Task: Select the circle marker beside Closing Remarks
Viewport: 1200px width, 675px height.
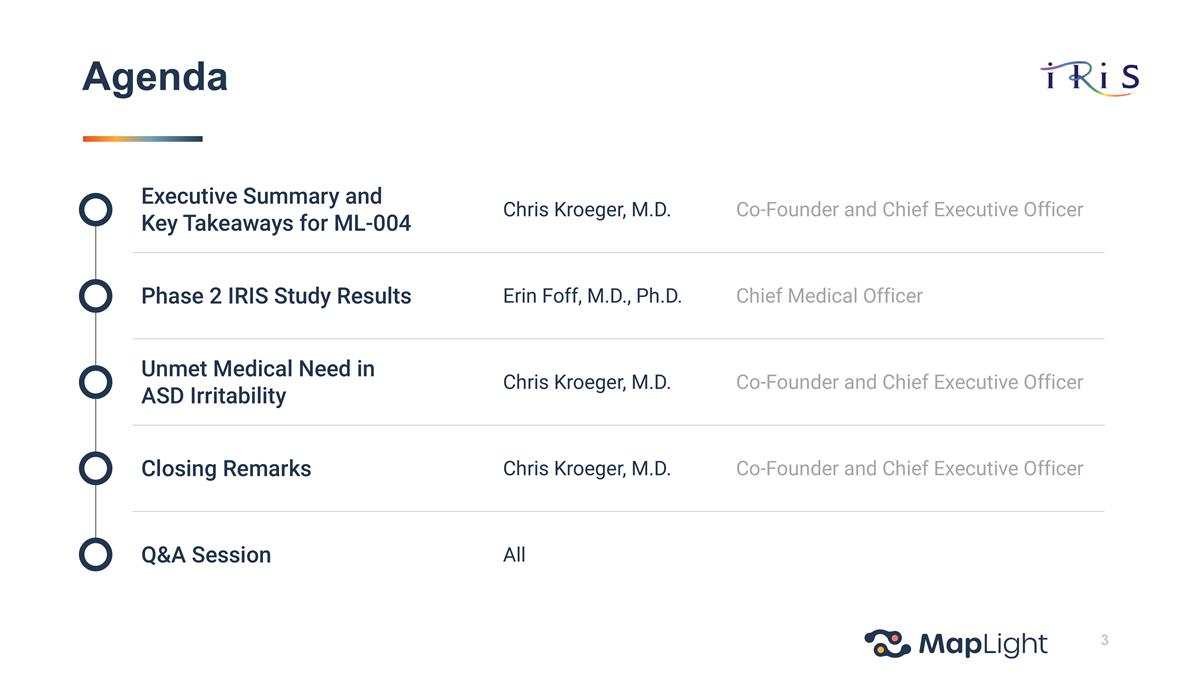Action: tap(95, 468)
